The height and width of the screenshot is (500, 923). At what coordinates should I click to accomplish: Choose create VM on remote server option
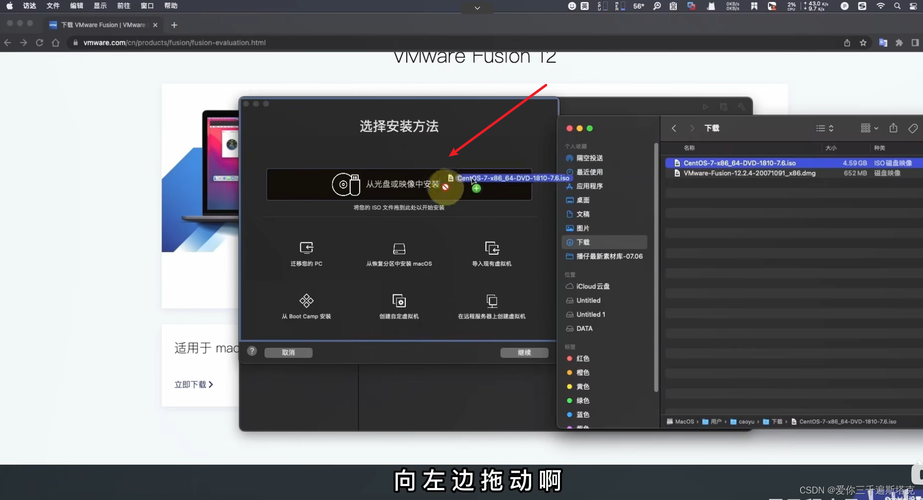tap(492, 306)
